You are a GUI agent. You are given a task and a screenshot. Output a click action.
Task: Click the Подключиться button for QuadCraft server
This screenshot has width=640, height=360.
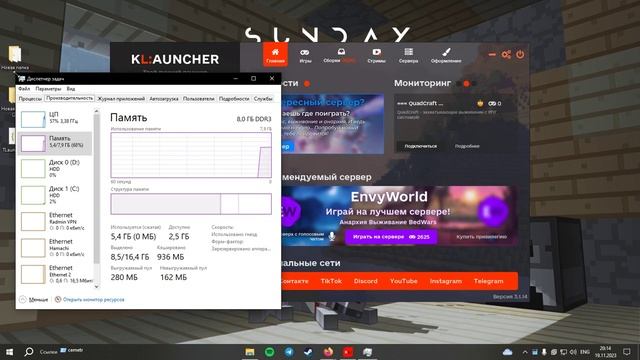click(420, 146)
